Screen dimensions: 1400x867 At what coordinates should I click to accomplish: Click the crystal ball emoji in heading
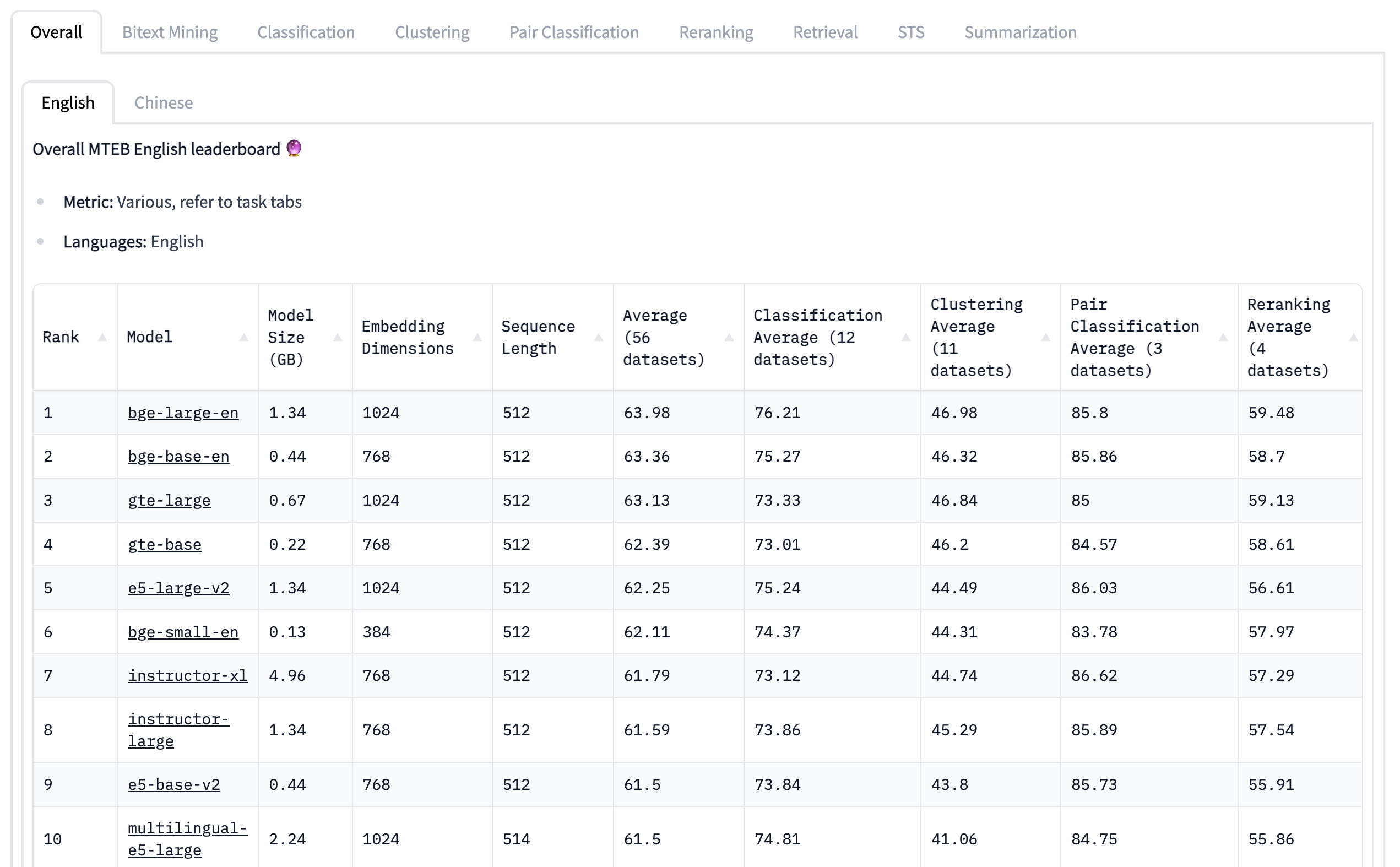[x=294, y=149]
